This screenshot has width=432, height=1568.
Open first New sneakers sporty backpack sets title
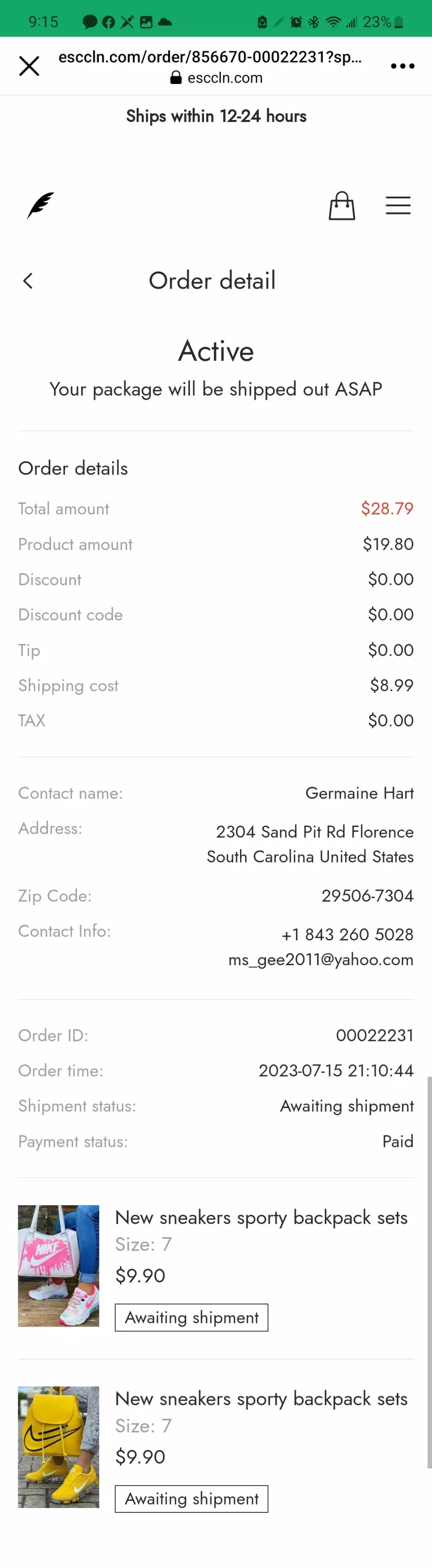pyautogui.click(x=262, y=1217)
